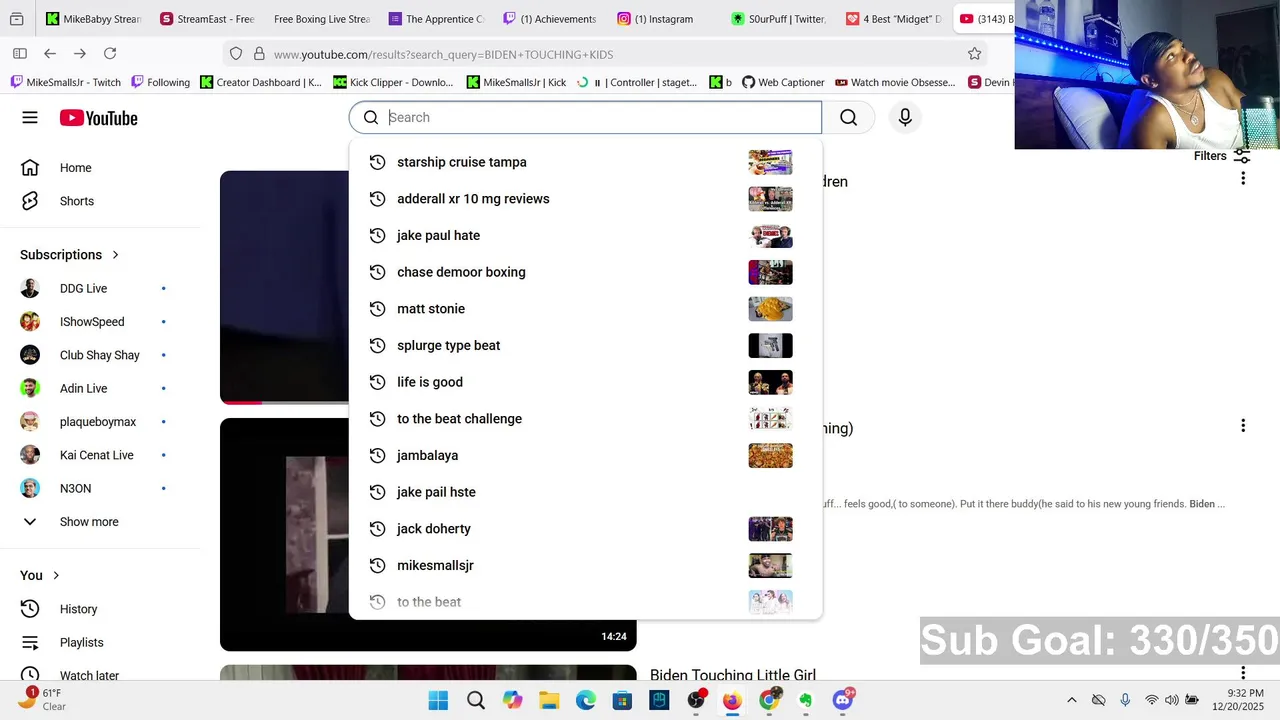Click the YouTube logo
The height and width of the screenshot is (720, 1280).
tap(98, 118)
